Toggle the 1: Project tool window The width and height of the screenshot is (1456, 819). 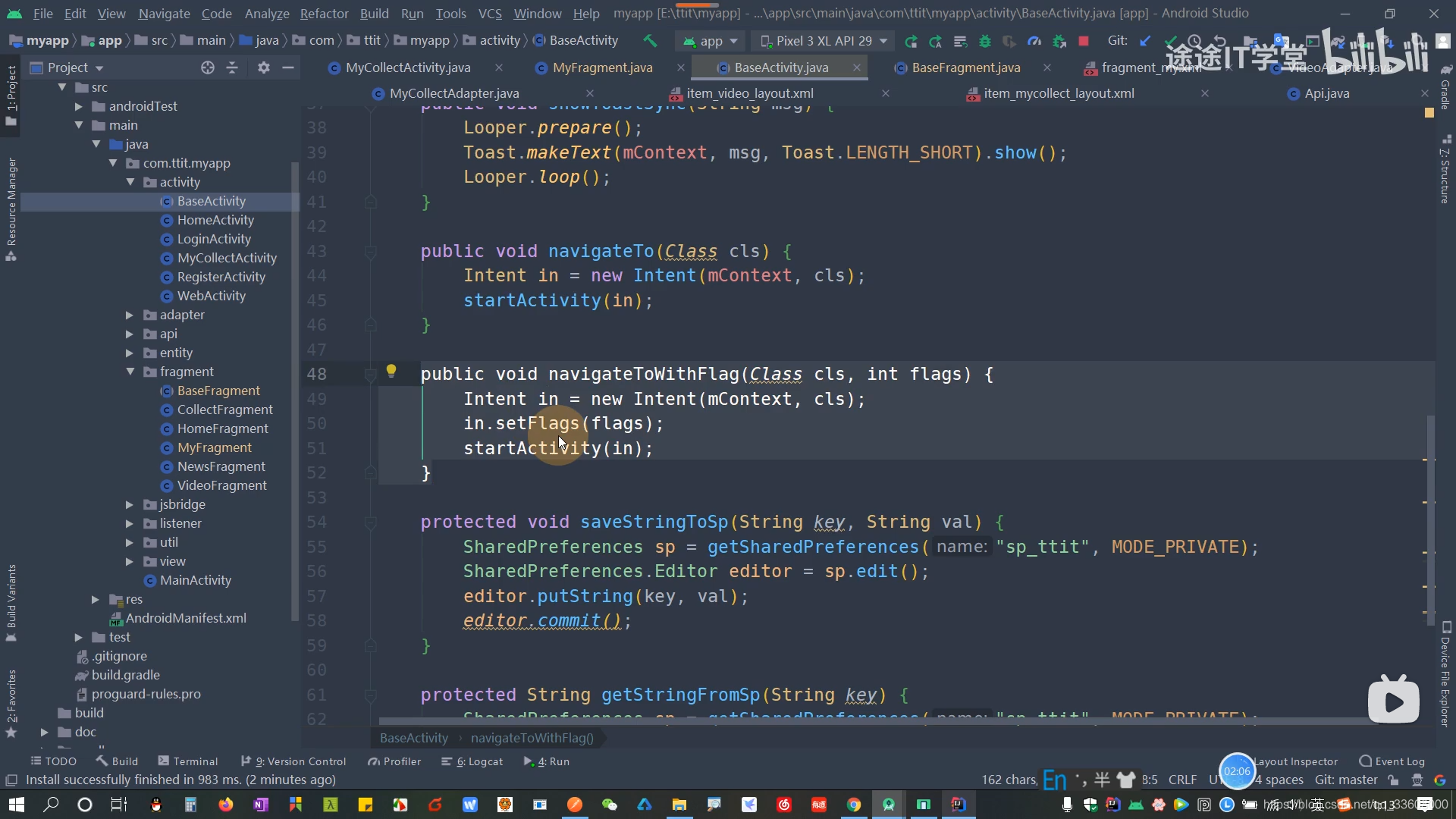point(11,96)
